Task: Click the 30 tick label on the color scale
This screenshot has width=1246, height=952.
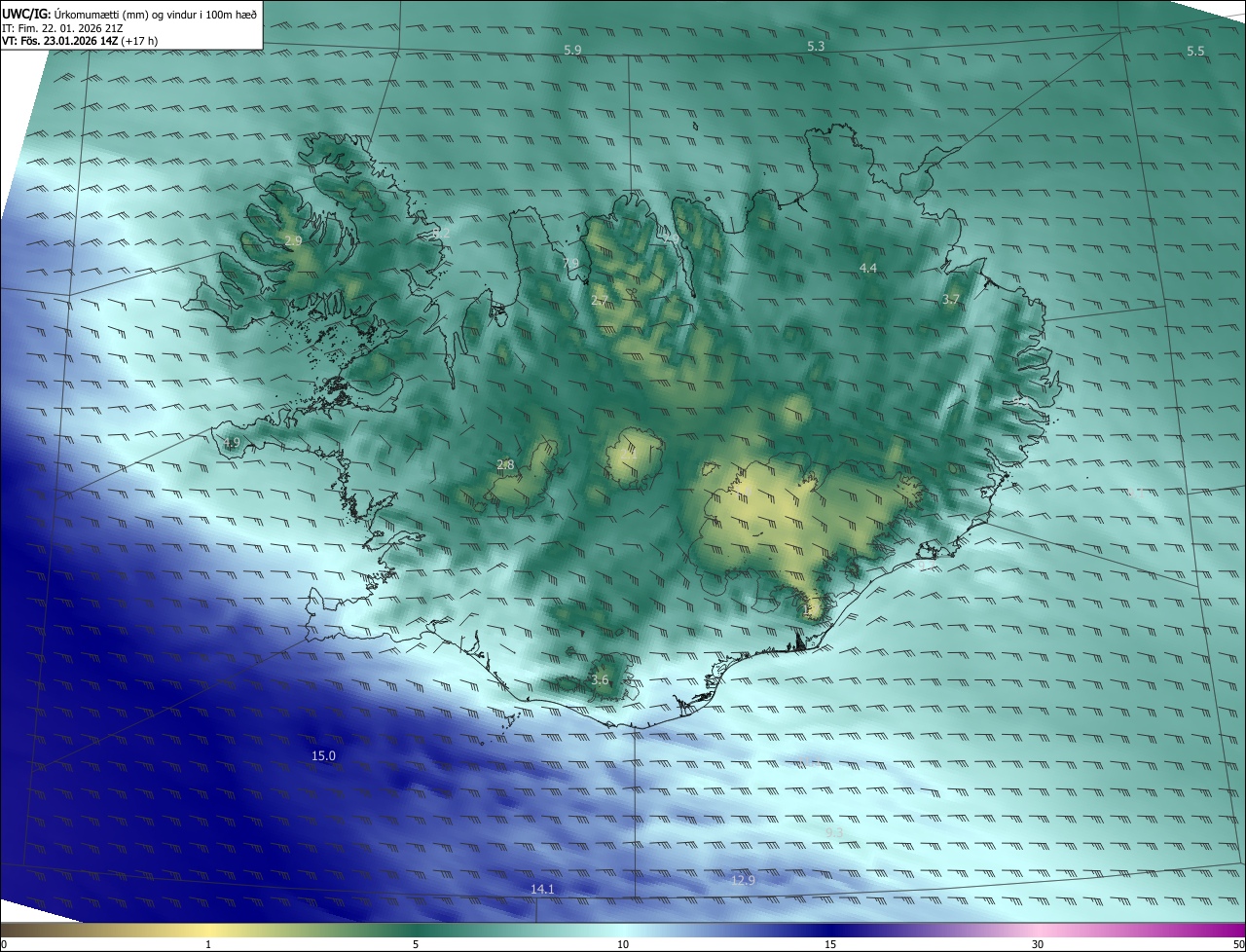Action: (1038, 944)
